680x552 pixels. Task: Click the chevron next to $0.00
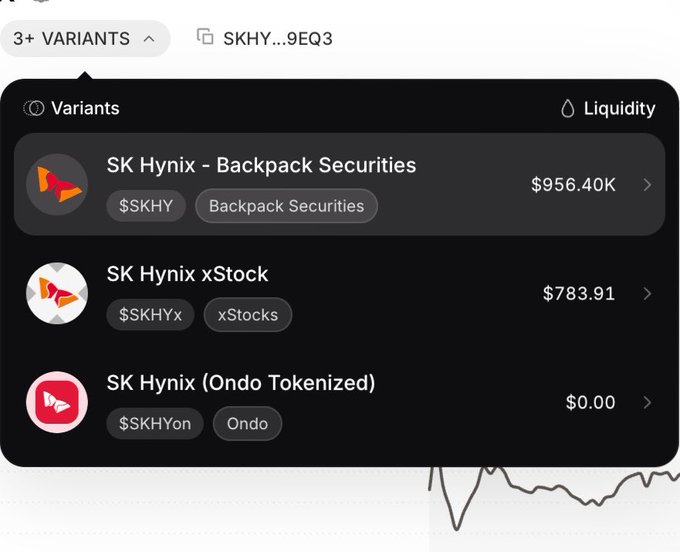647,402
